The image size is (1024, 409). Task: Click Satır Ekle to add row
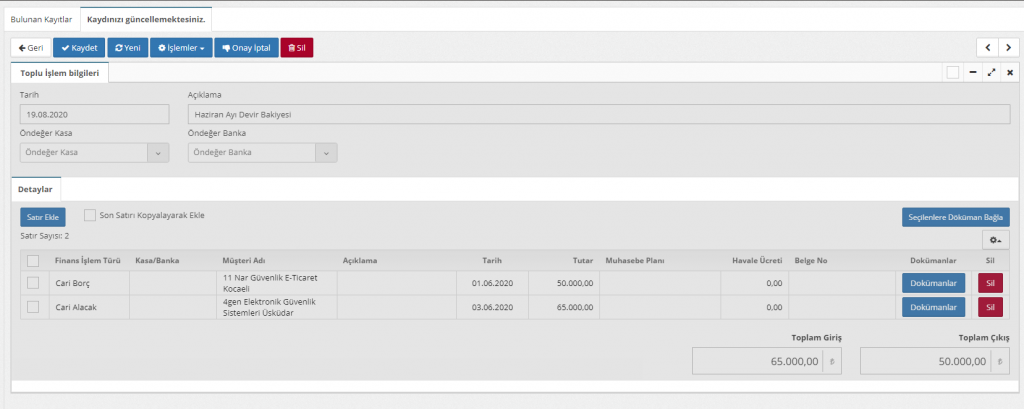click(42, 216)
